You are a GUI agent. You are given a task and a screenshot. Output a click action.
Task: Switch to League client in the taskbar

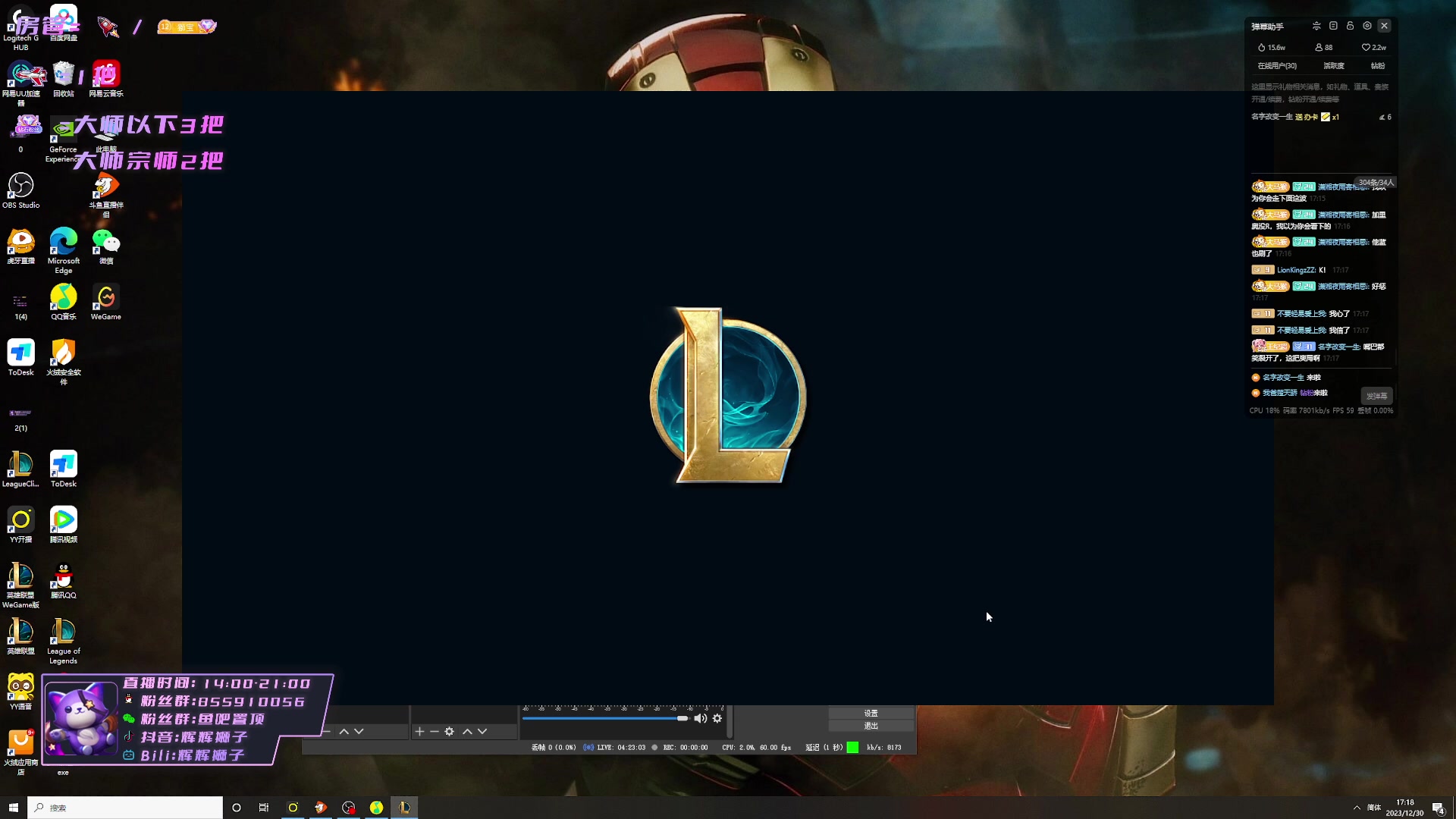click(404, 808)
